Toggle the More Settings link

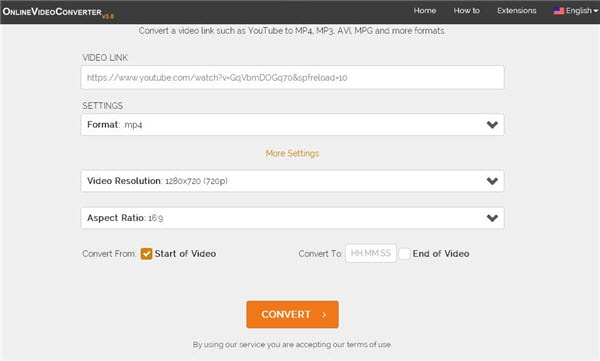292,154
